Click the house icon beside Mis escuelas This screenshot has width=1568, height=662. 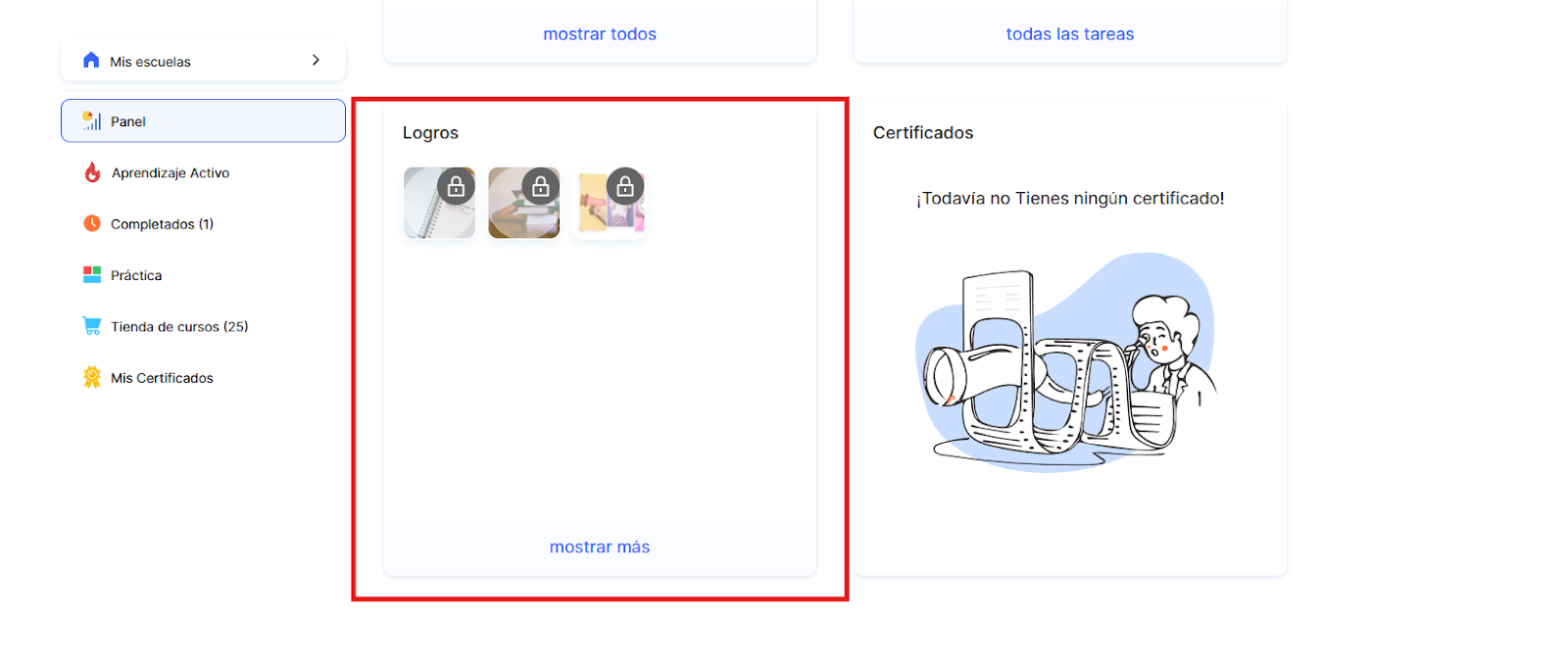point(91,60)
